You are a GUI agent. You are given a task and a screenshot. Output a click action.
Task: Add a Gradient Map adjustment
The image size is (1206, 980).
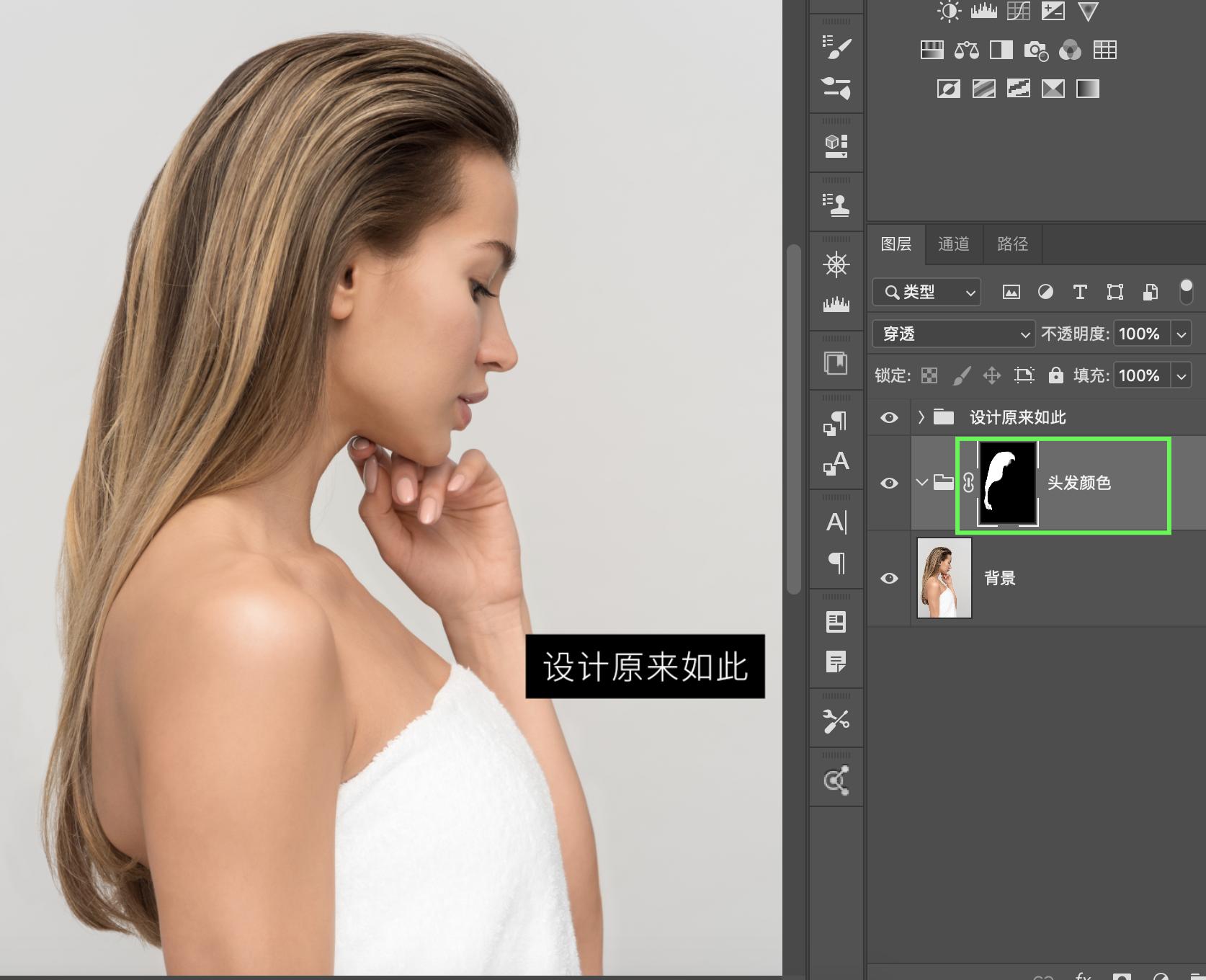[1087, 89]
